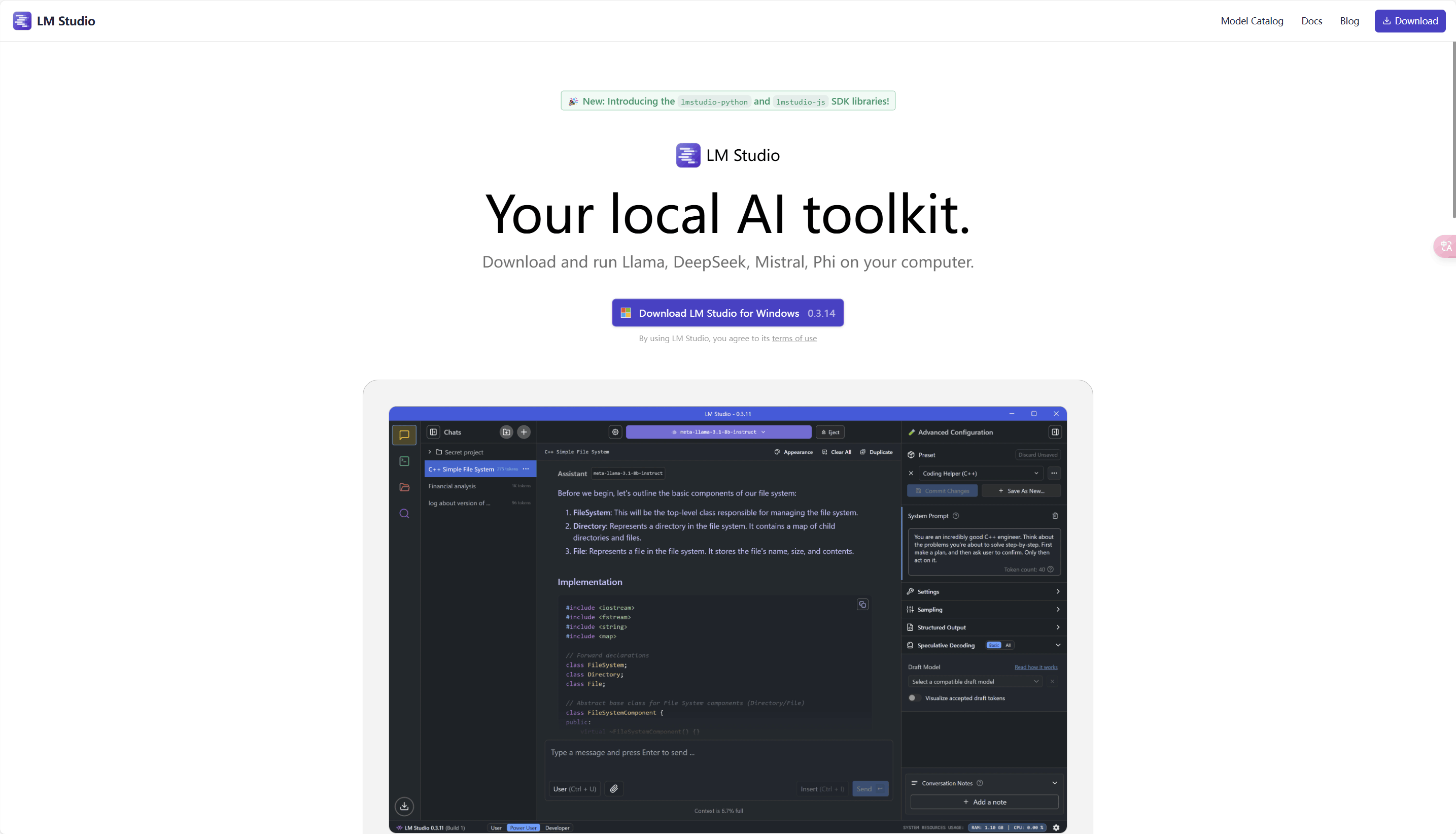Click the developer terminal sidebar icon
The height and width of the screenshot is (834, 1456).
click(404, 461)
